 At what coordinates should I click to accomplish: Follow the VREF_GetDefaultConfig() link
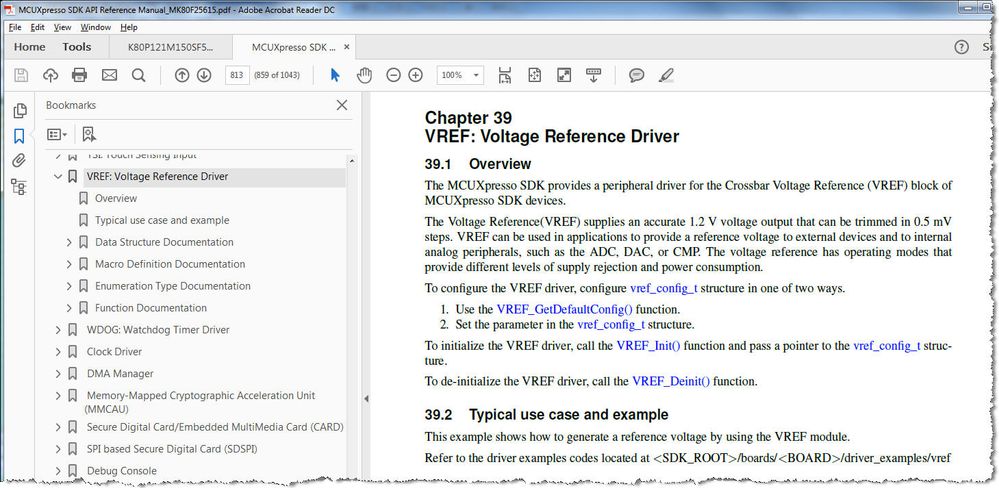564,310
